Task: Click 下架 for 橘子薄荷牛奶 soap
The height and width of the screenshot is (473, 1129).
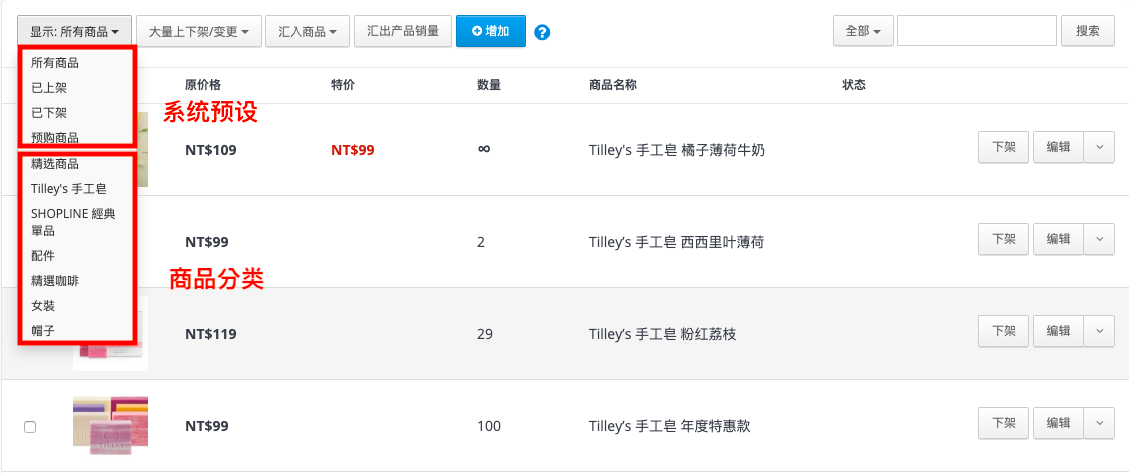Action: tap(1004, 147)
